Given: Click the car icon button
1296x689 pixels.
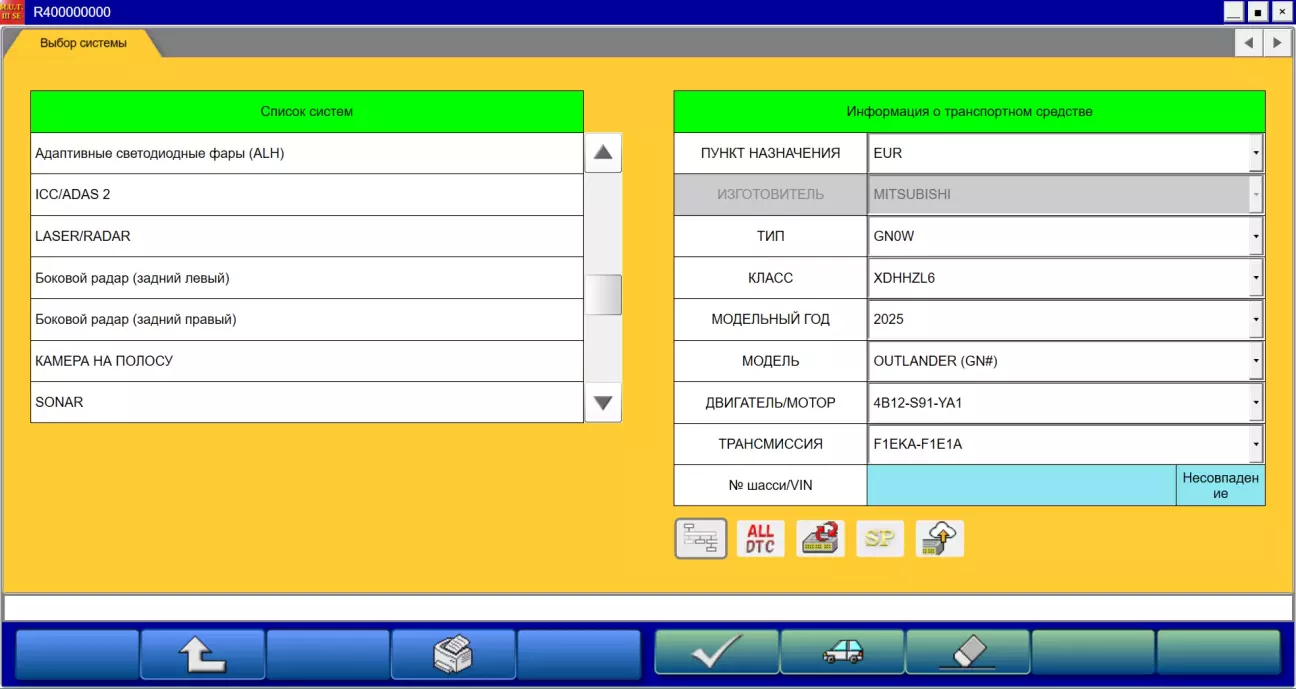Looking at the screenshot, I should click(842, 654).
